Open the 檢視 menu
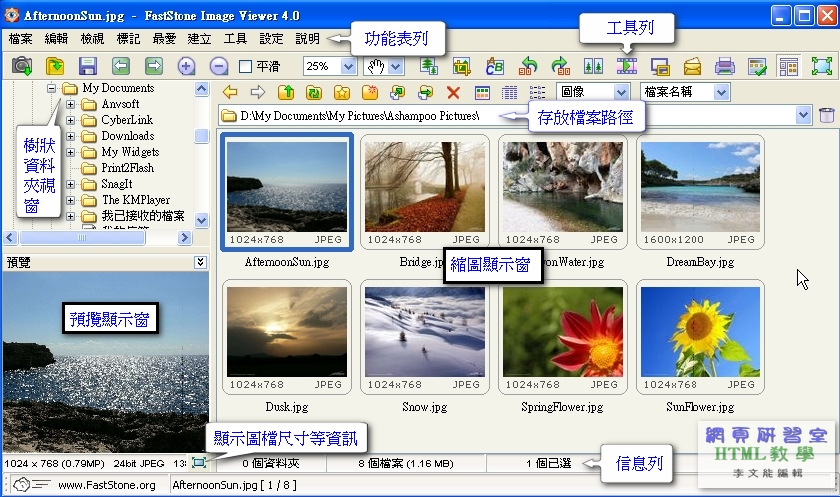This screenshot has width=840, height=497. tap(92, 39)
